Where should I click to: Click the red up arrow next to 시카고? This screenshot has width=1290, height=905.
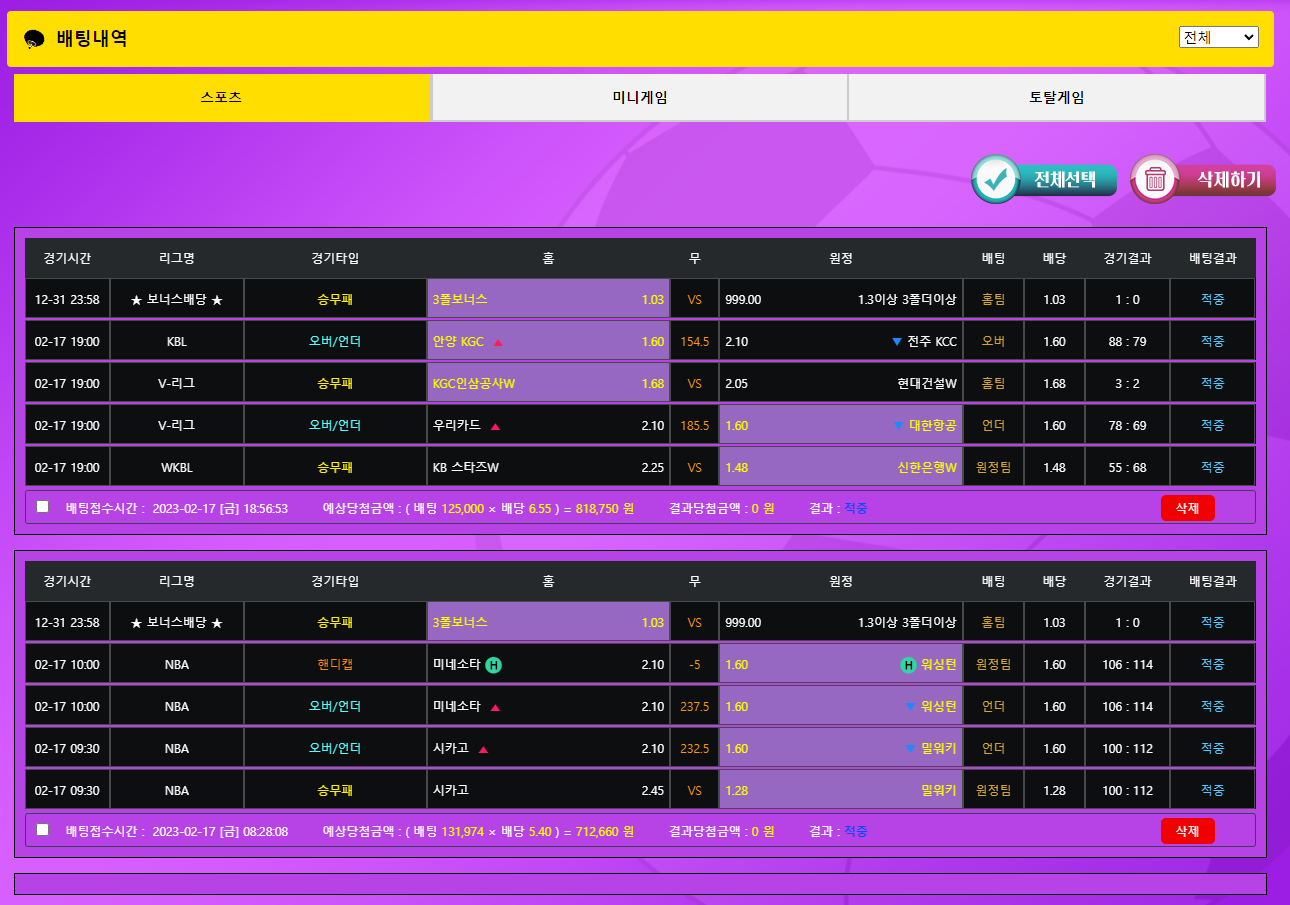[483, 749]
